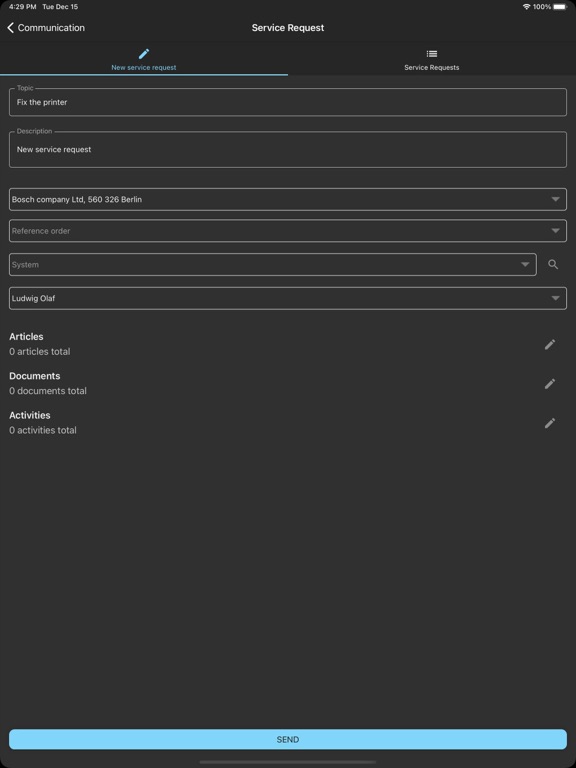576x768 pixels.
Task: Tap the list icon above Service Requests
Action: pos(432,54)
